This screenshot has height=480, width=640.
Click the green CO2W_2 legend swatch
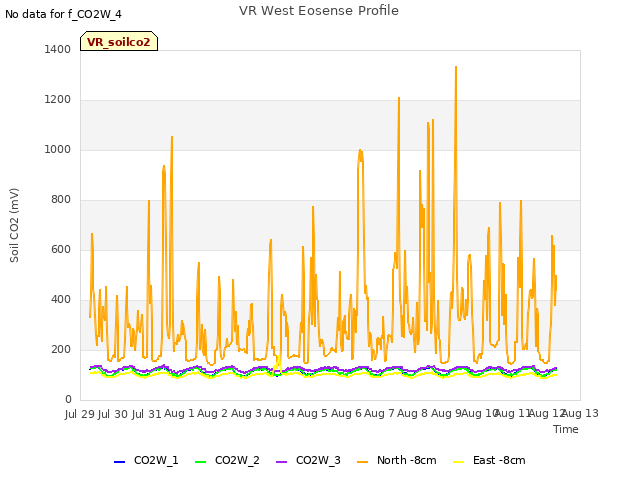[200, 462]
